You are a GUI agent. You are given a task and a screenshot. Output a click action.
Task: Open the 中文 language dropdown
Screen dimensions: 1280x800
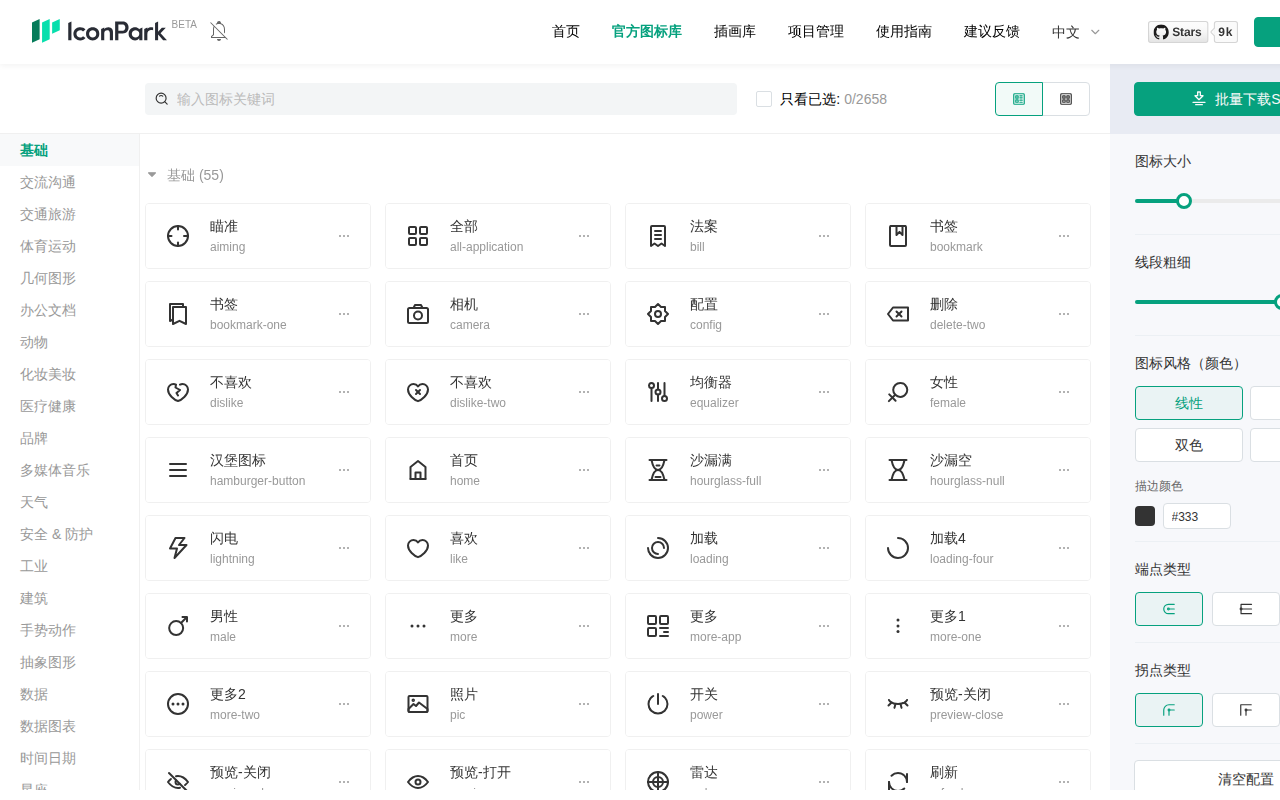pyautogui.click(x=1076, y=32)
